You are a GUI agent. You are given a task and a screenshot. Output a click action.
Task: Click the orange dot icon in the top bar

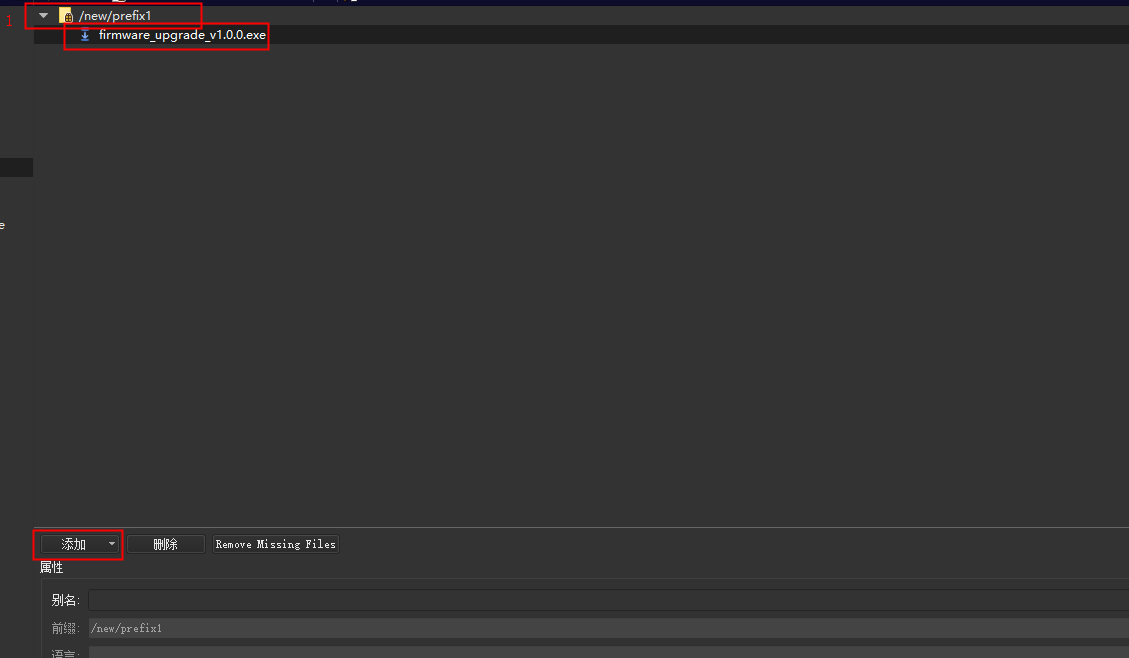[345, 3]
